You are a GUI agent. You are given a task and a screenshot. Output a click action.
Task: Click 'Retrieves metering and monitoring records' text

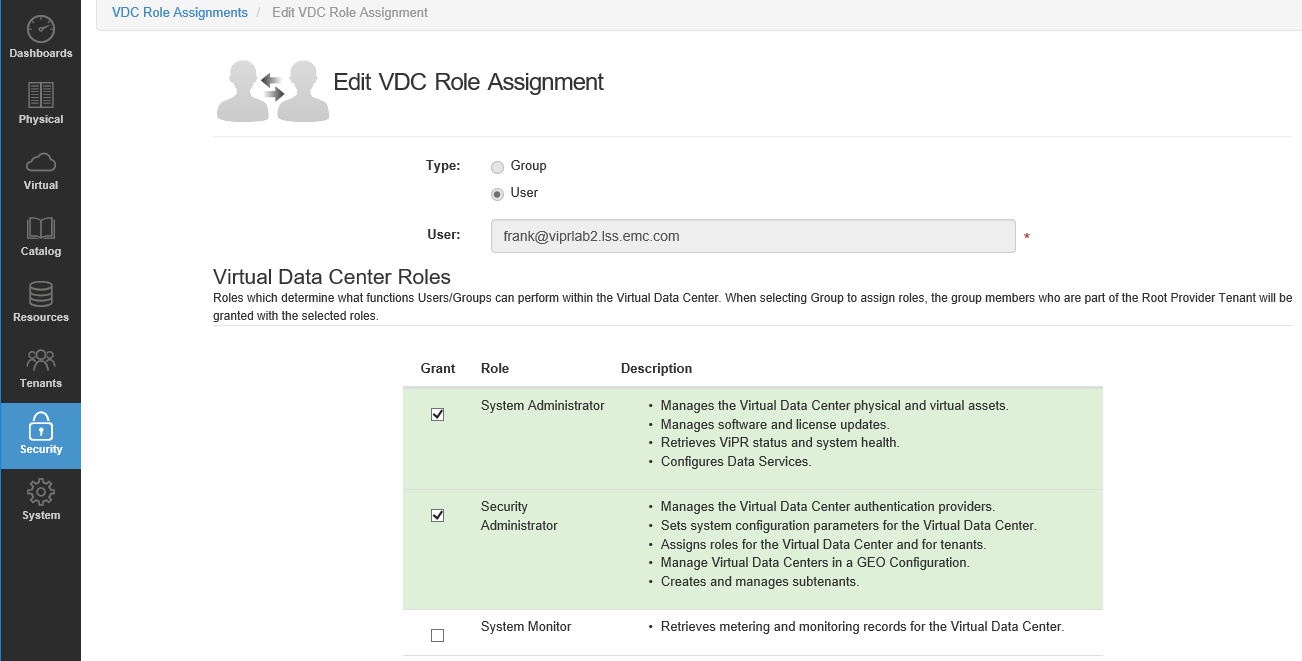click(863, 627)
